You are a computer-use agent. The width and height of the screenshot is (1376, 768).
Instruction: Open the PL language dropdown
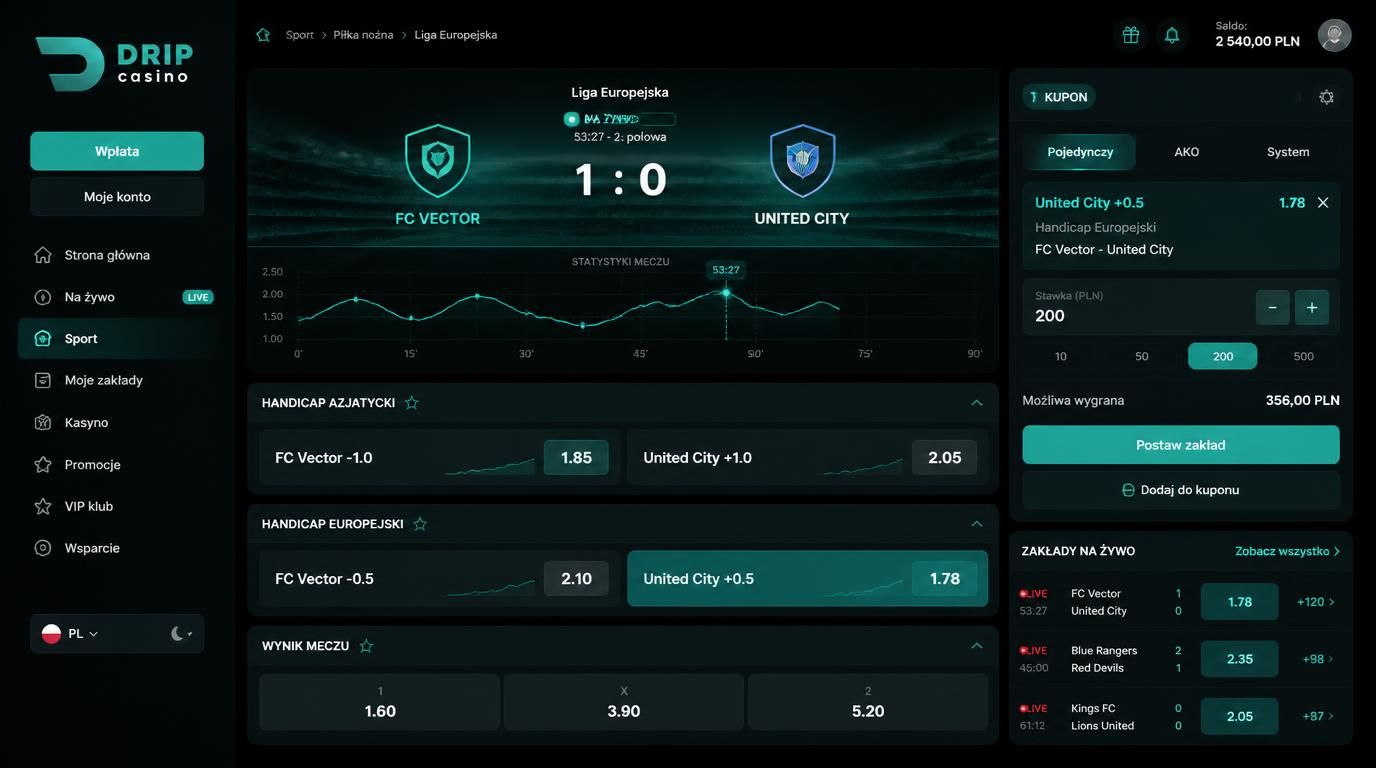70,634
